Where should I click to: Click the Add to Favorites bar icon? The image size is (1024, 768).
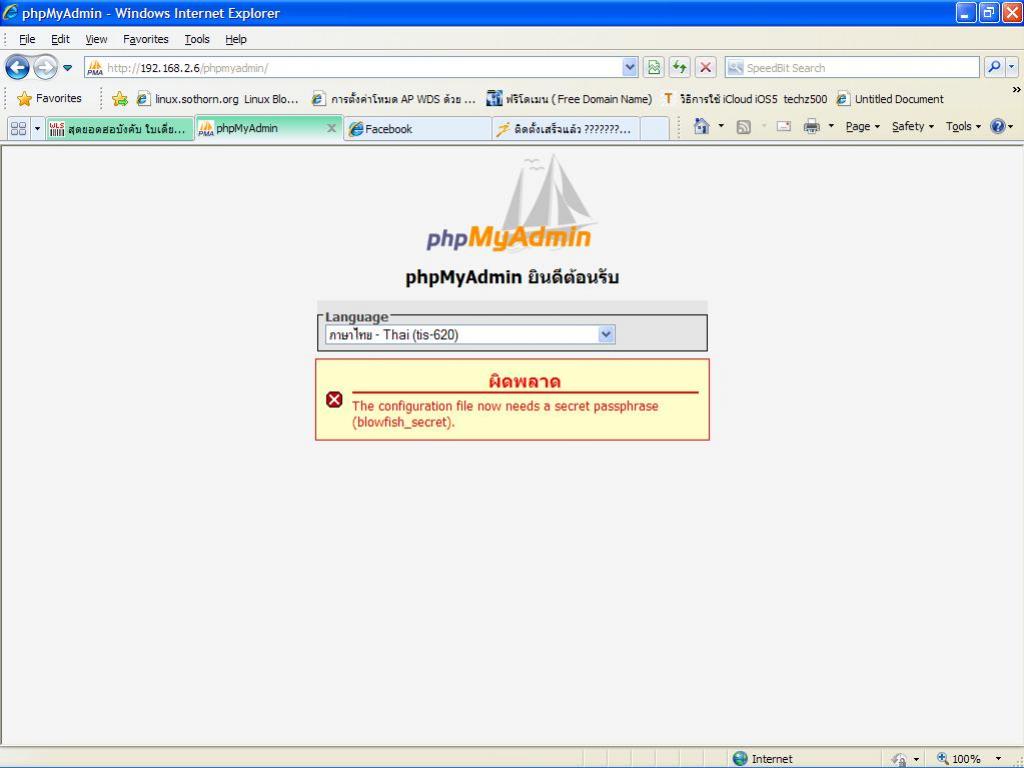click(120, 99)
